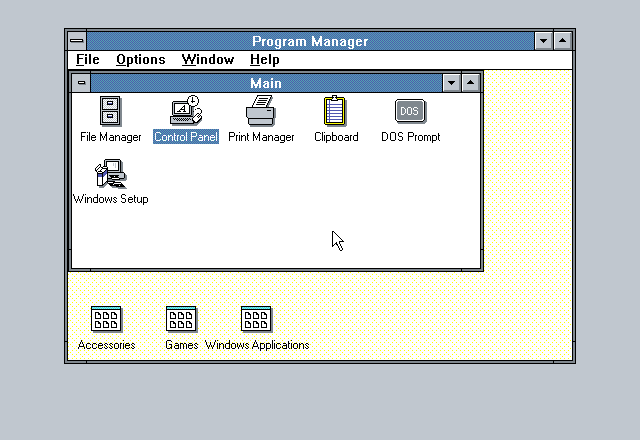This screenshot has height=440, width=640.
Task: Click the "Clipboard" label text
Action: pyautogui.click(x=336, y=137)
